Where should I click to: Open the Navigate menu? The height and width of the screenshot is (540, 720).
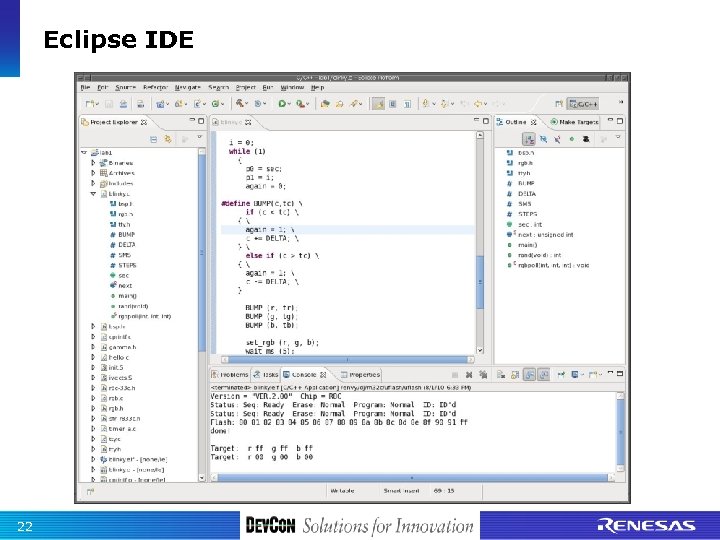pos(187,87)
